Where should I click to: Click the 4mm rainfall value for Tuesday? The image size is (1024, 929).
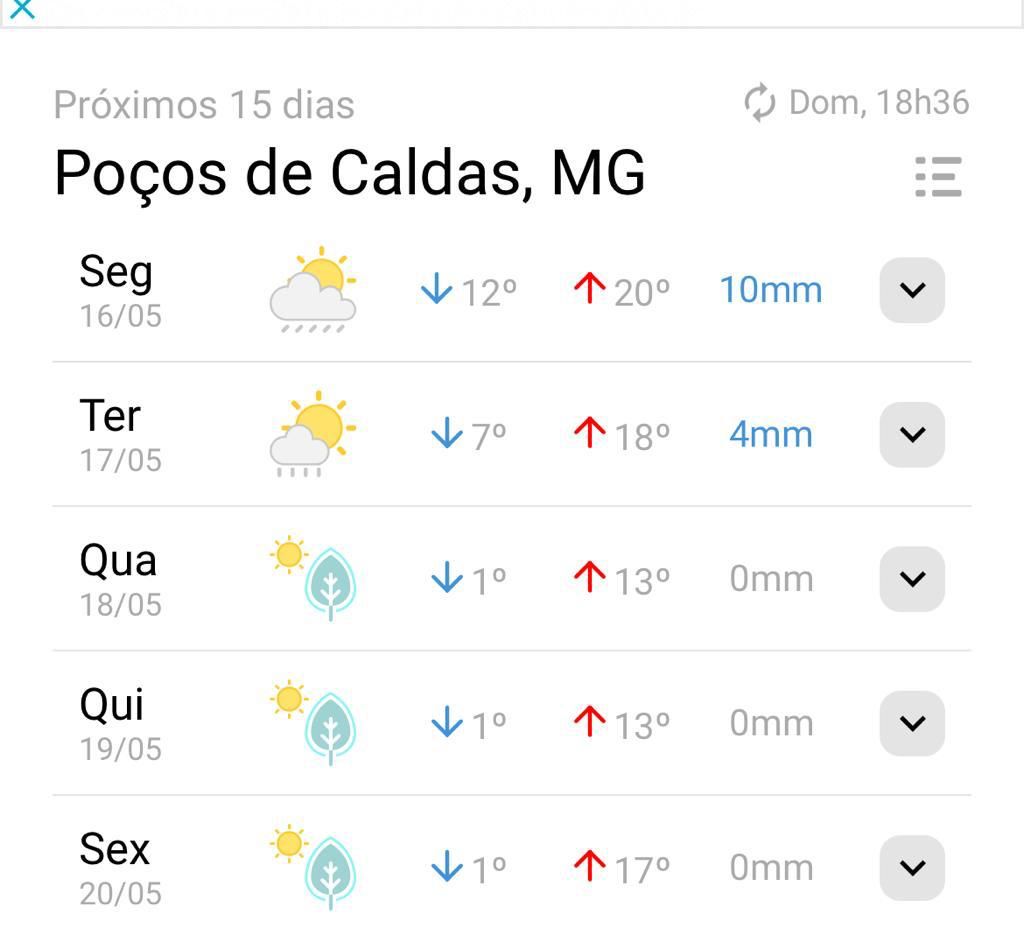(771, 434)
